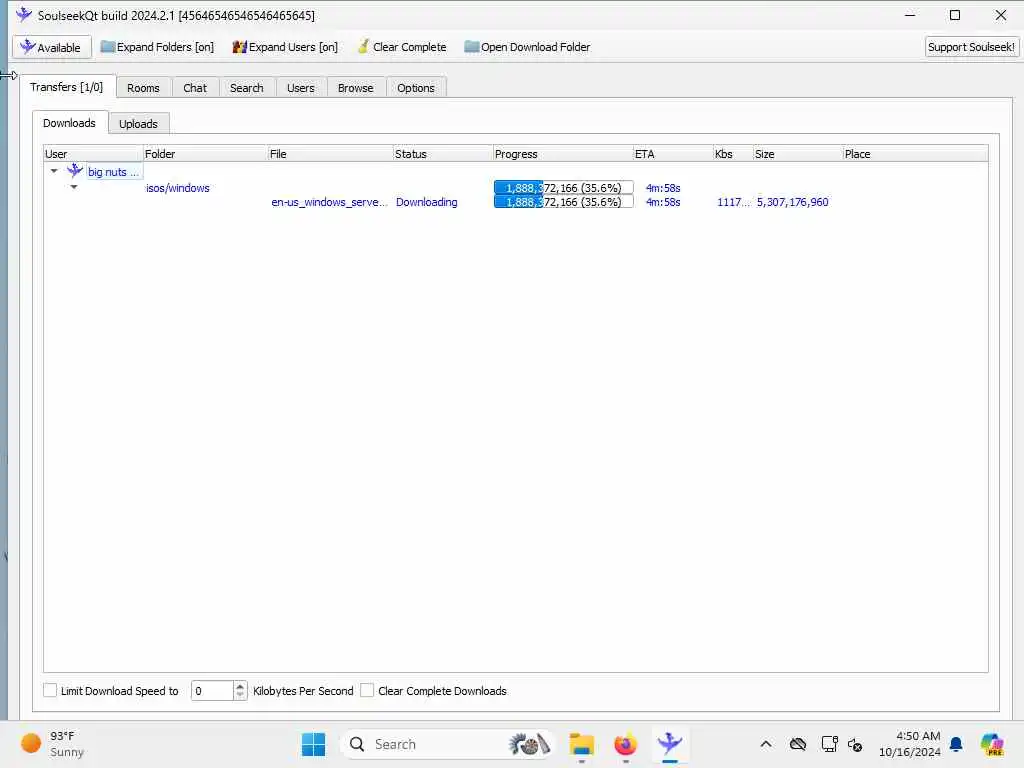Click the SoulseekQt title bar bird icon
Viewport: 1024px width, 768px height.
point(24,14)
